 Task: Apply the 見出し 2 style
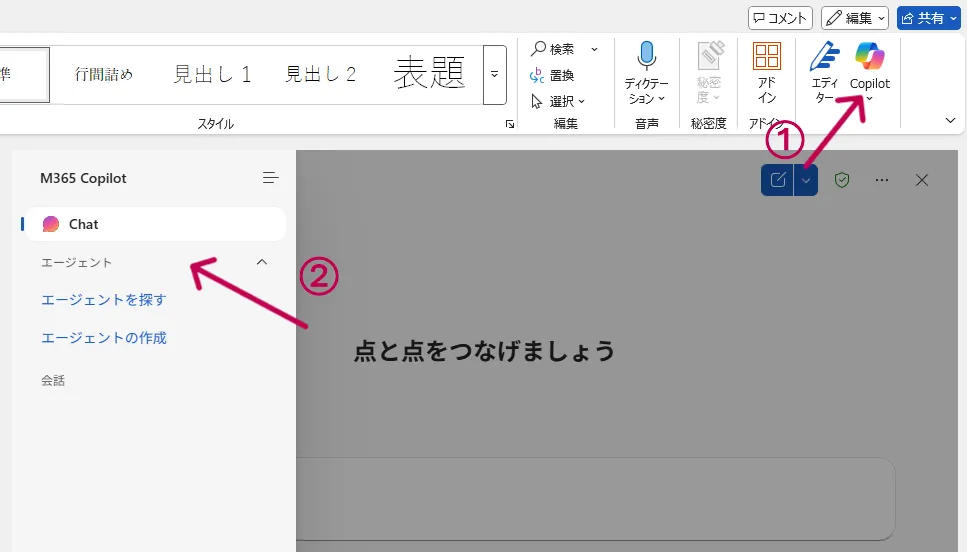point(320,75)
